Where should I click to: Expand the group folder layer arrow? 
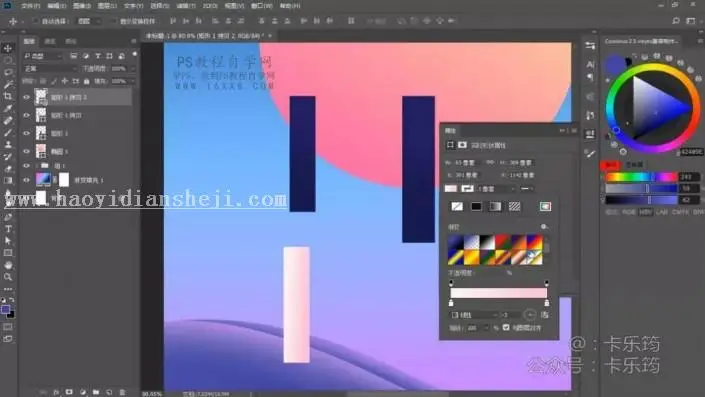tap(36, 165)
